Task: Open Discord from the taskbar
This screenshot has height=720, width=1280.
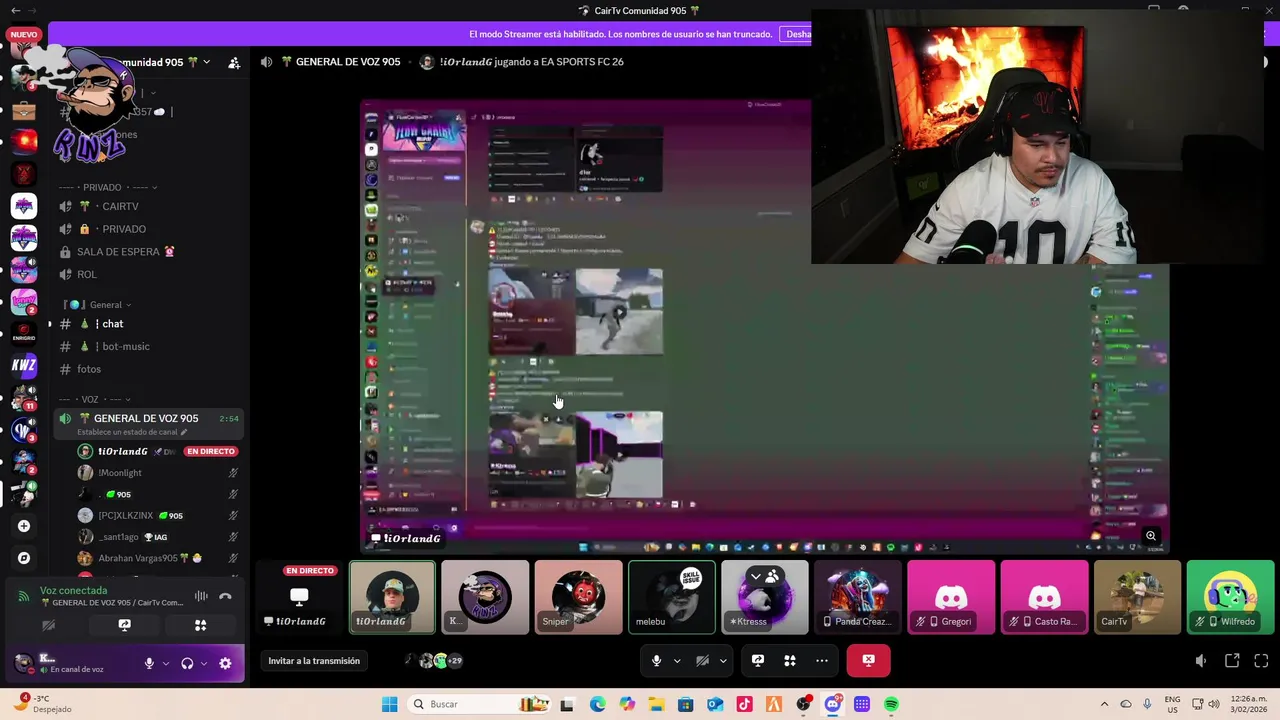Action: (832, 704)
